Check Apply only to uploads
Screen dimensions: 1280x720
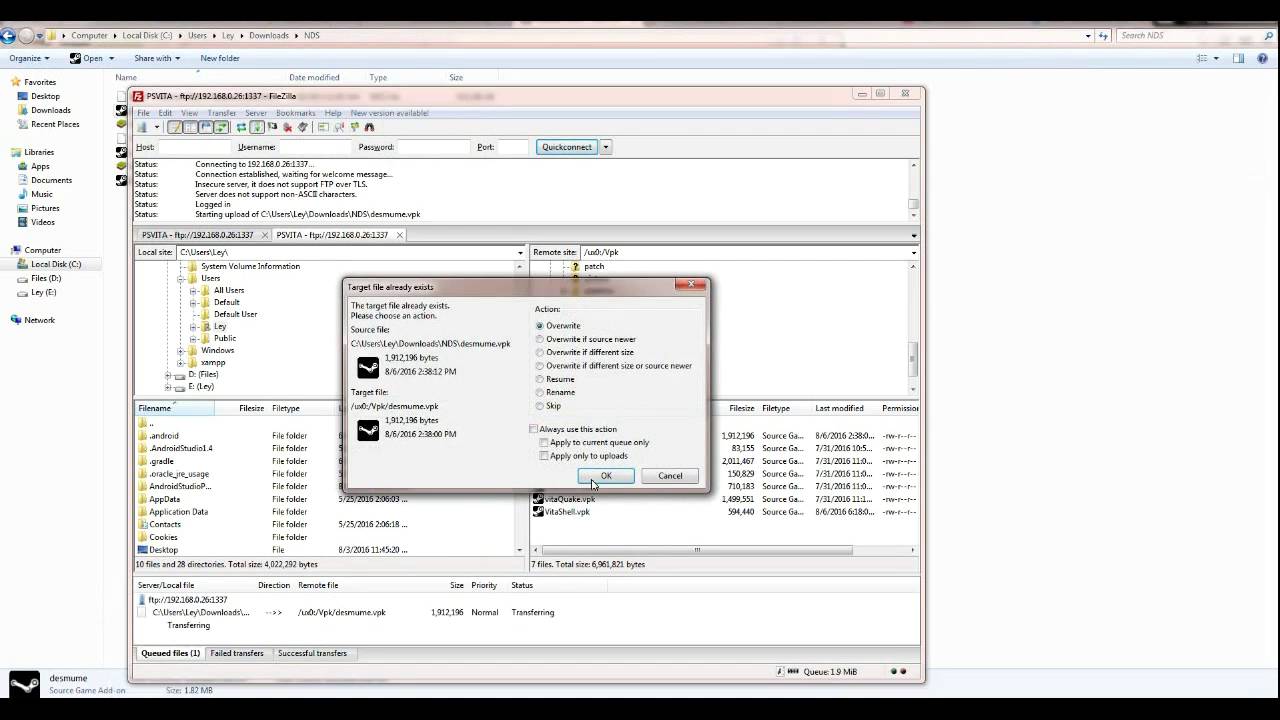tap(544, 455)
